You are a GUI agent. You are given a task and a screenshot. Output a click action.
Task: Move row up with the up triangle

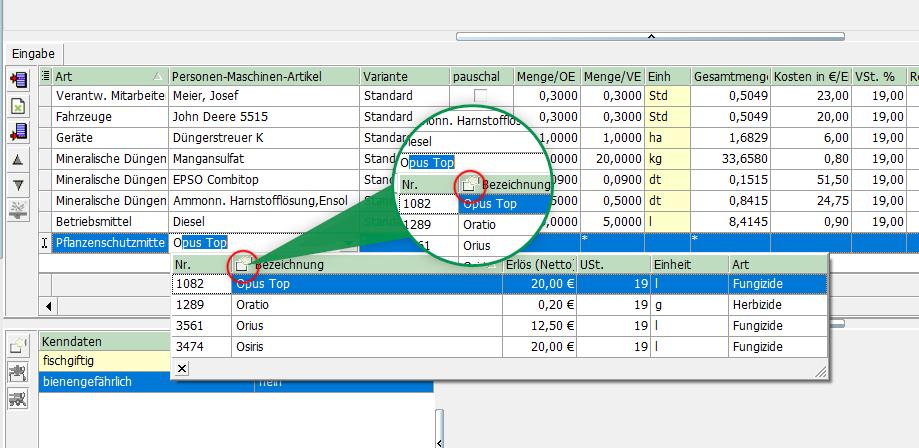click(x=18, y=159)
